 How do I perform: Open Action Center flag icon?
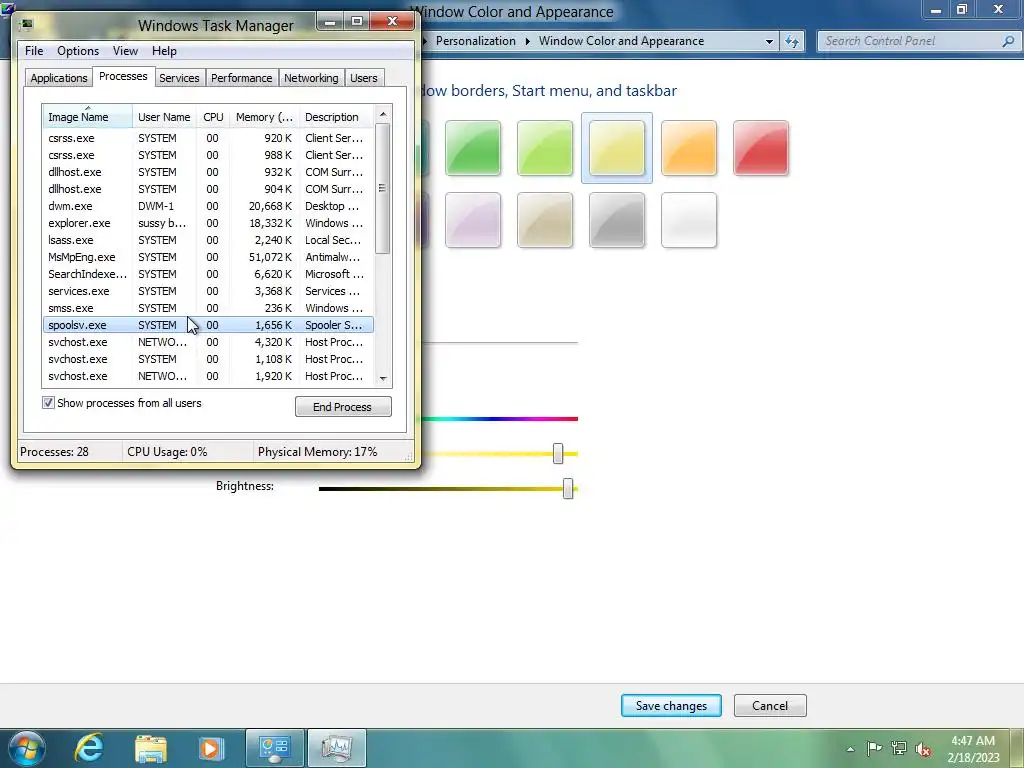tap(874, 748)
